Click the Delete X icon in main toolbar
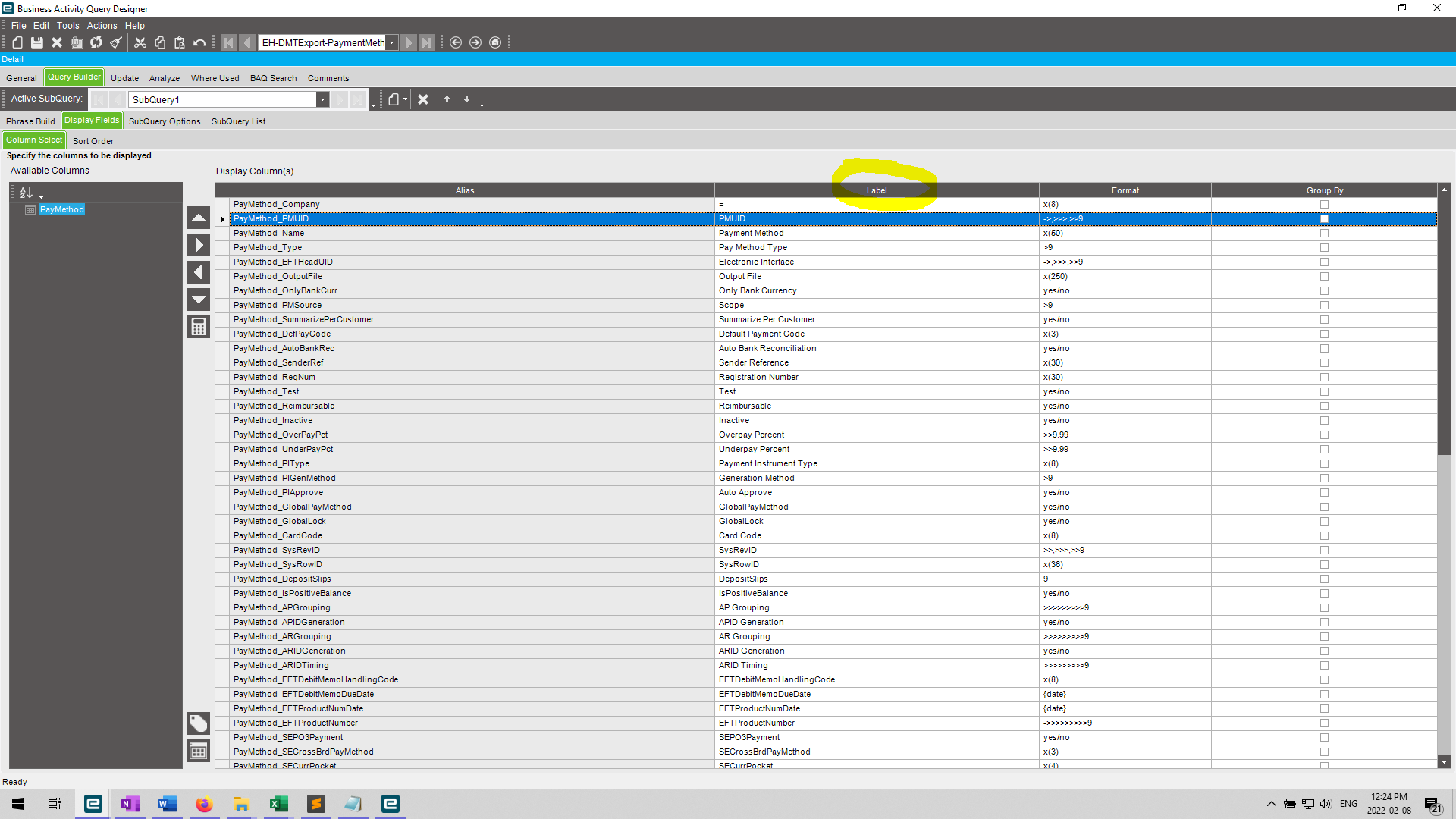 pyautogui.click(x=56, y=42)
